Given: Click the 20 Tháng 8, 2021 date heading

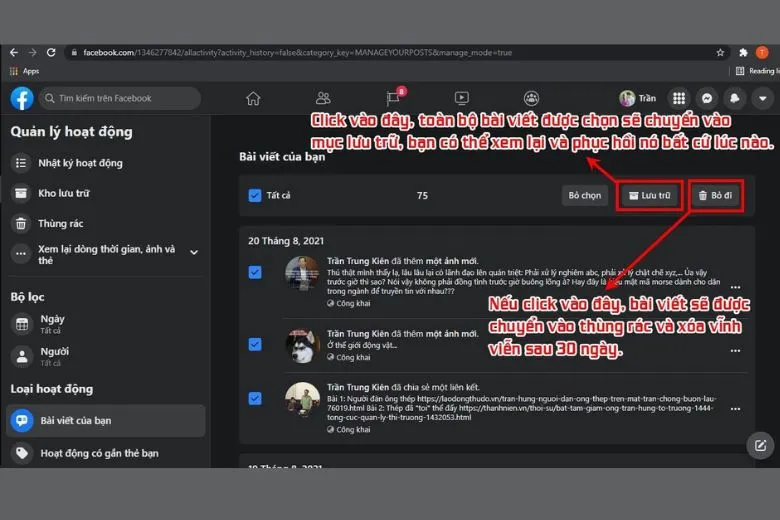Looking at the screenshot, I should (286, 241).
